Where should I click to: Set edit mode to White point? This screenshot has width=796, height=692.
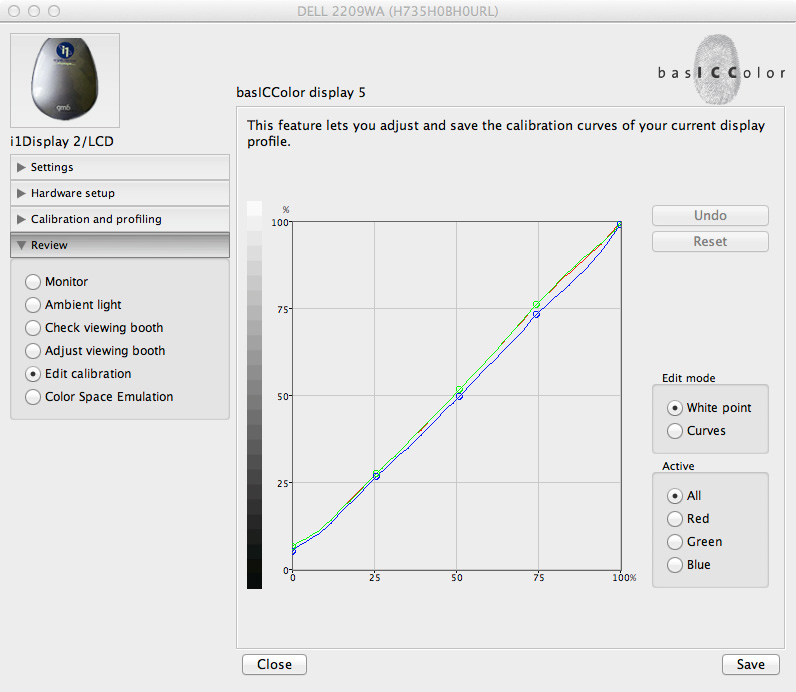675,408
